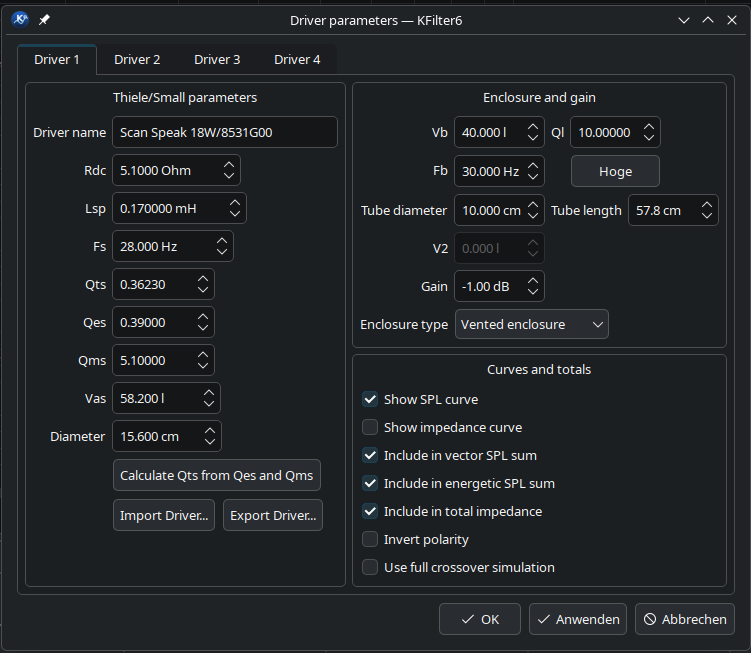Increase Qms value with up arrow
This screenshot has height=653, width=751.
click(203, 355)
